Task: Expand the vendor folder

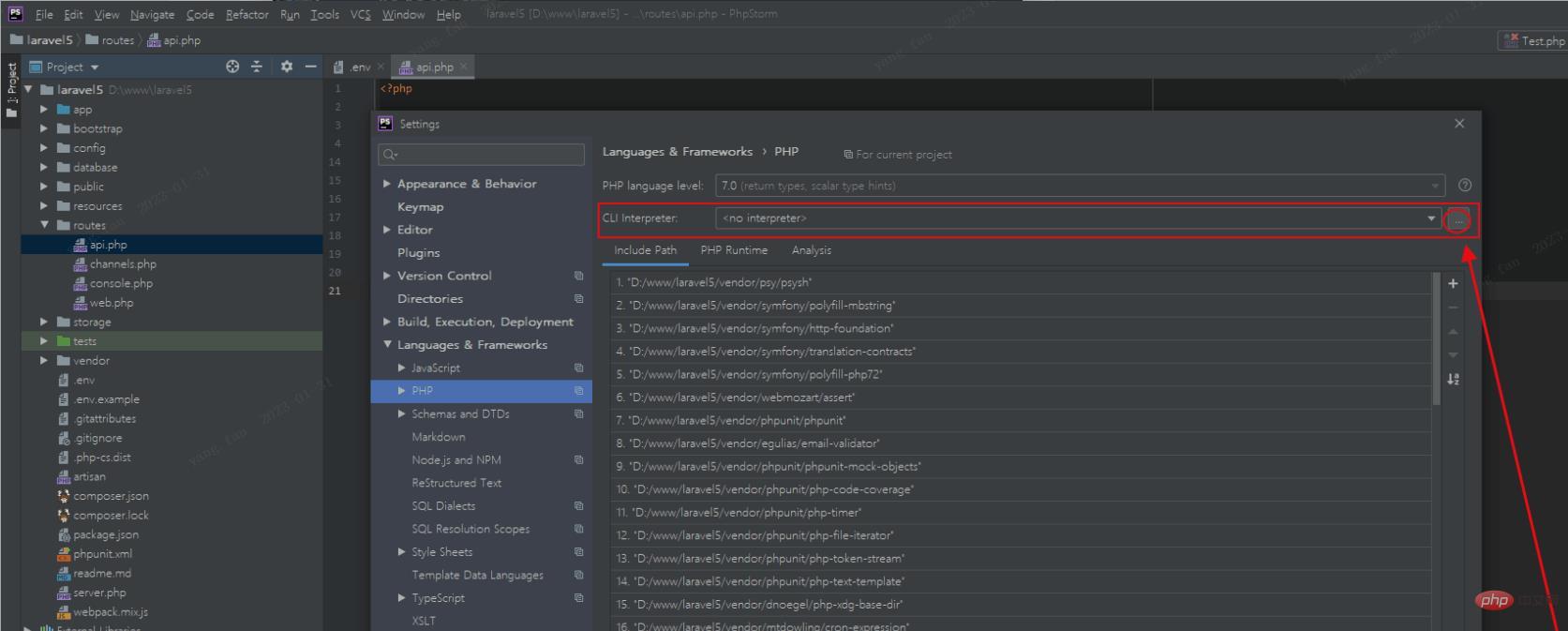Action: 43,361
